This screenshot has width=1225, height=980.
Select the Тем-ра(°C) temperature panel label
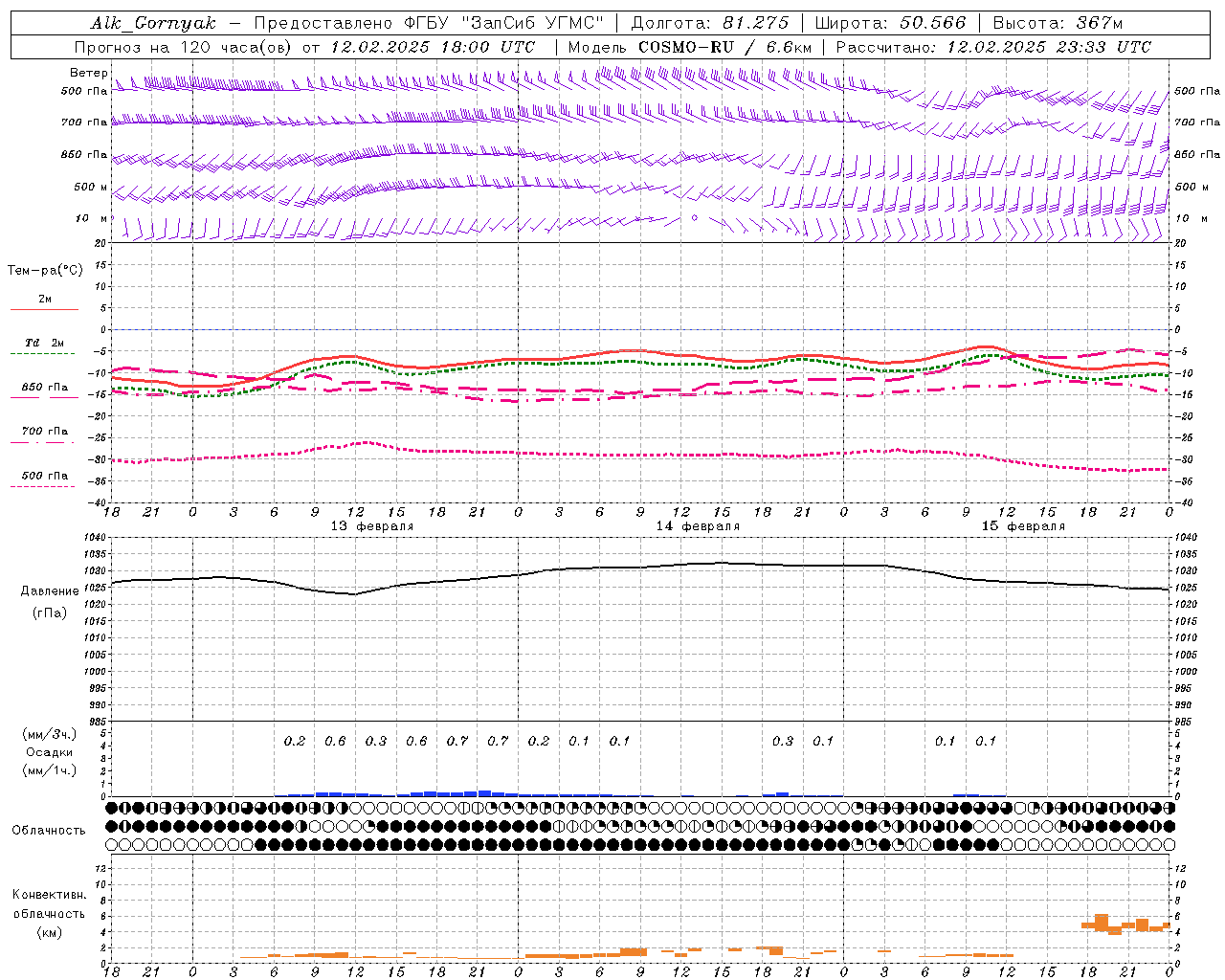coord(45,271)
